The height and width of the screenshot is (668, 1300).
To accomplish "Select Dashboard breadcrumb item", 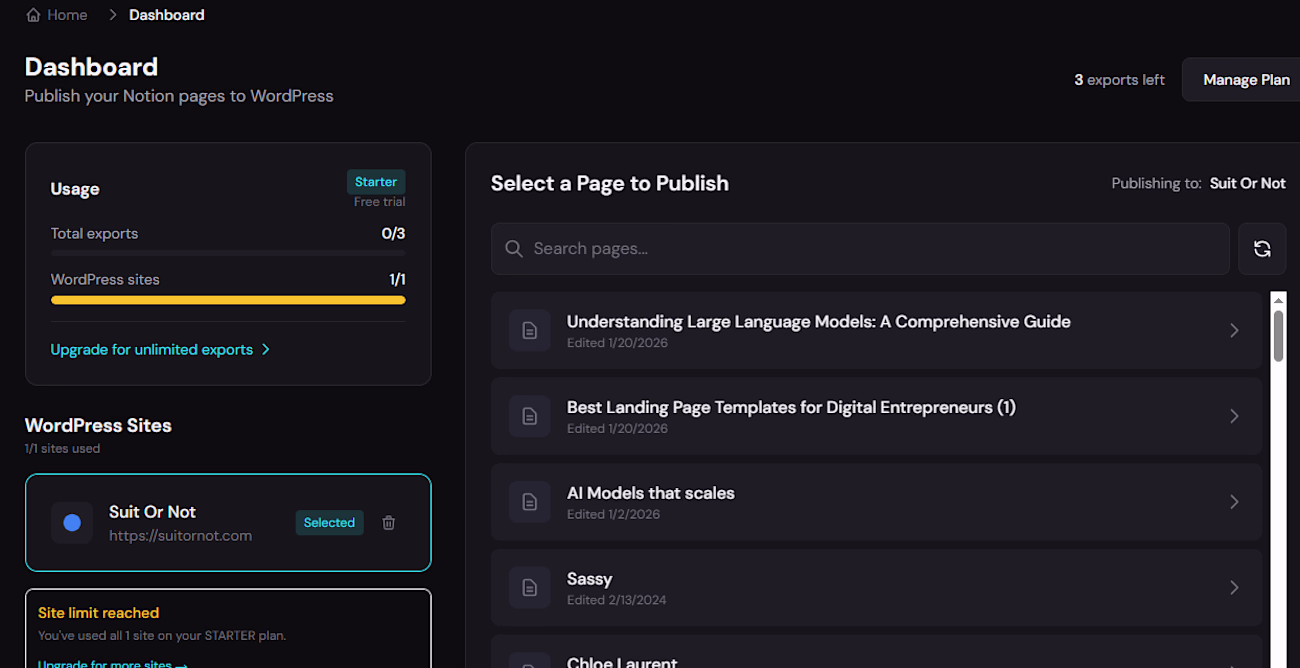I will click(167, 15).
